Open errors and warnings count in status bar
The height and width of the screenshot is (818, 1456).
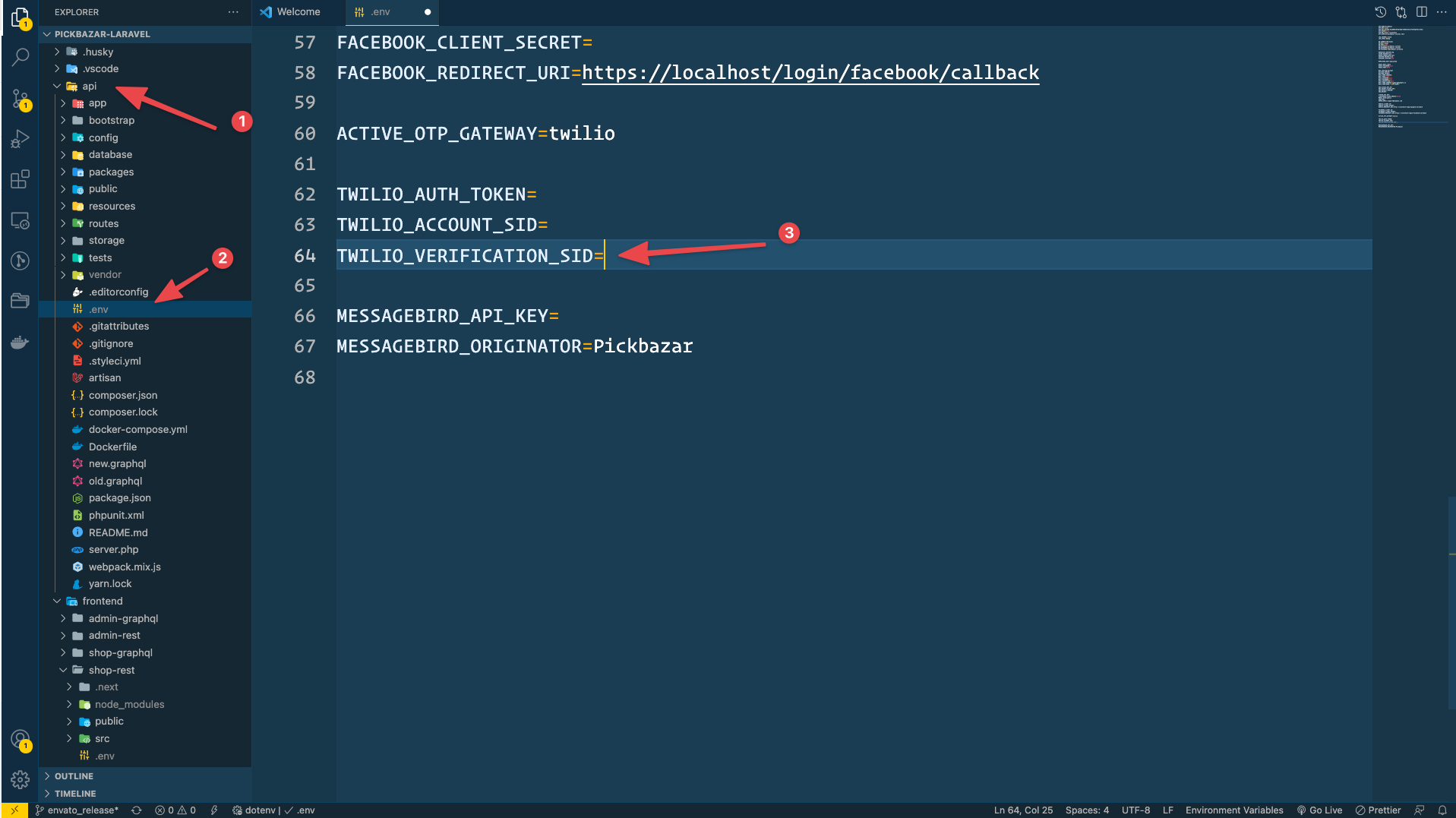pos(175,810)
